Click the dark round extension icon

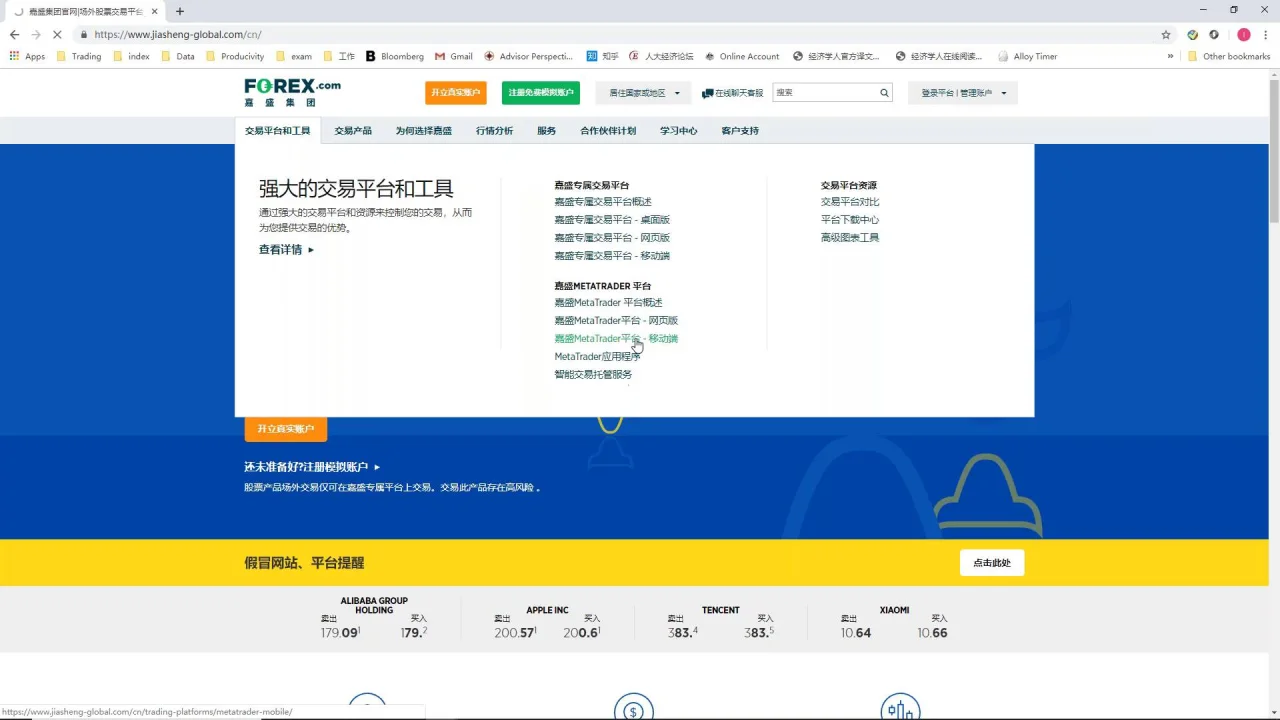click(1214, 34)
